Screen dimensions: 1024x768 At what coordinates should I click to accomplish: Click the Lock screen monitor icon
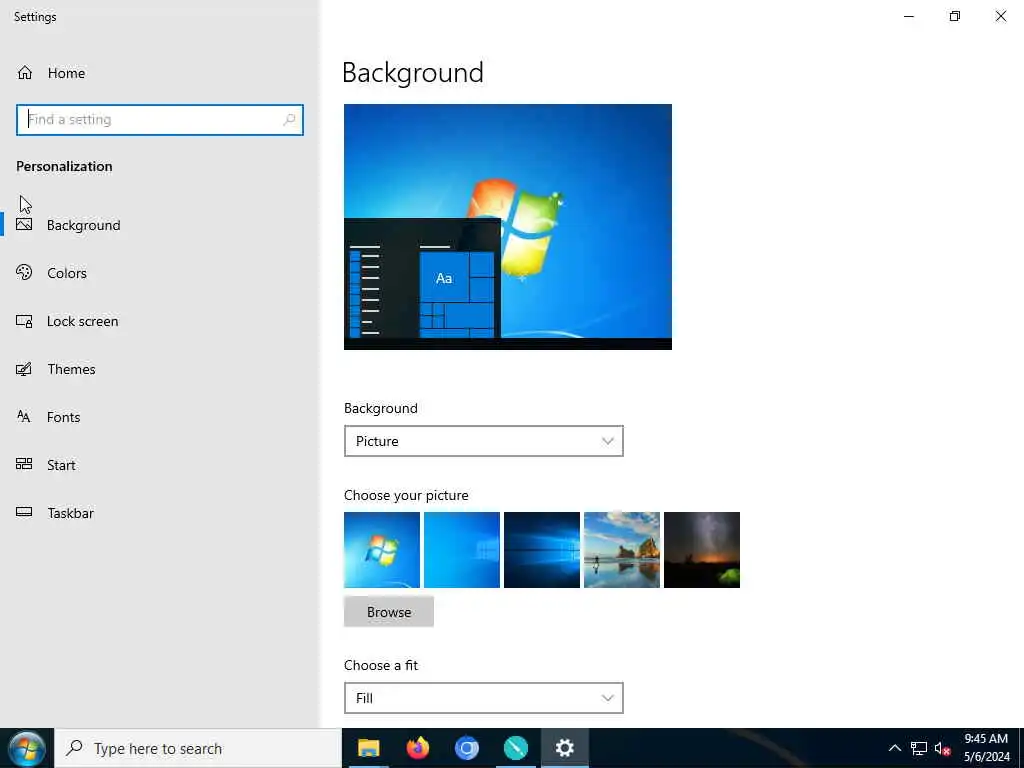(24, 321)
